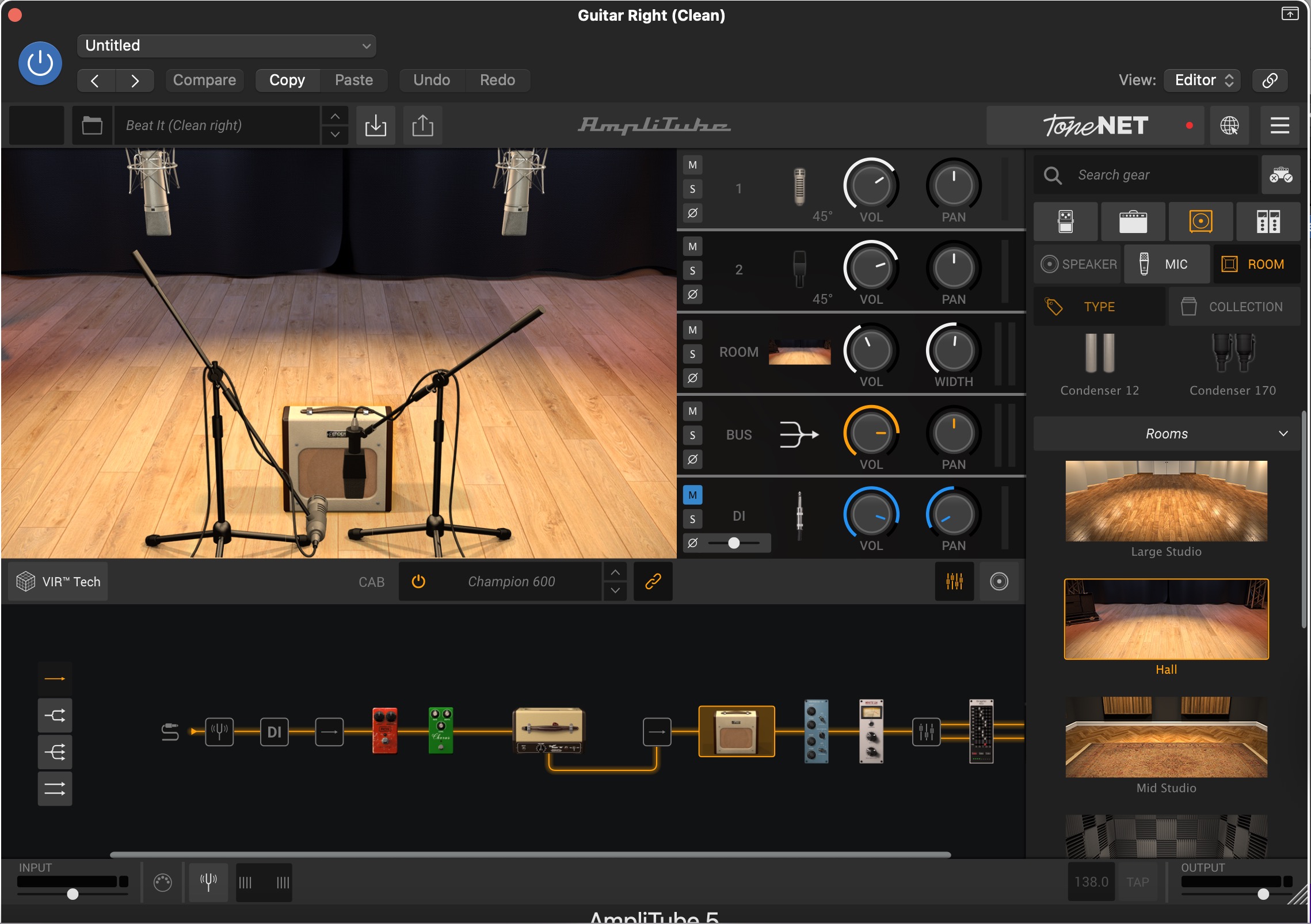
Task: Select the serial signal routing arrow
Action: click(55, 679)
